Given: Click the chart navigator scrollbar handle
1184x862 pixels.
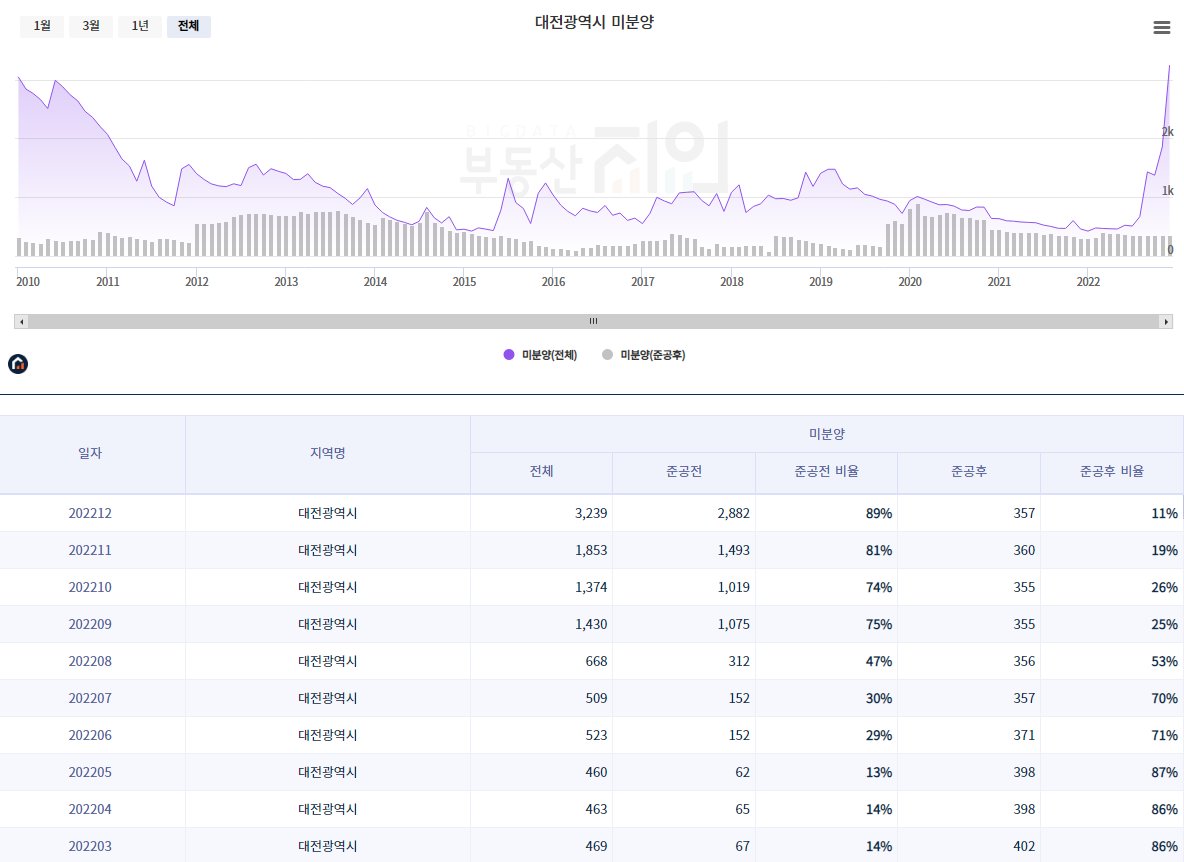Looking at the screenshot, I should (x=594, y=322).
